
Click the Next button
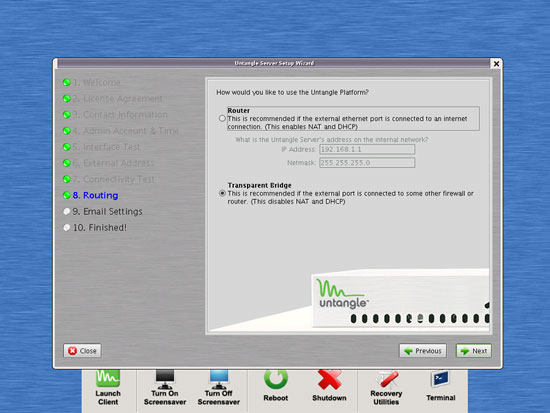474,351
